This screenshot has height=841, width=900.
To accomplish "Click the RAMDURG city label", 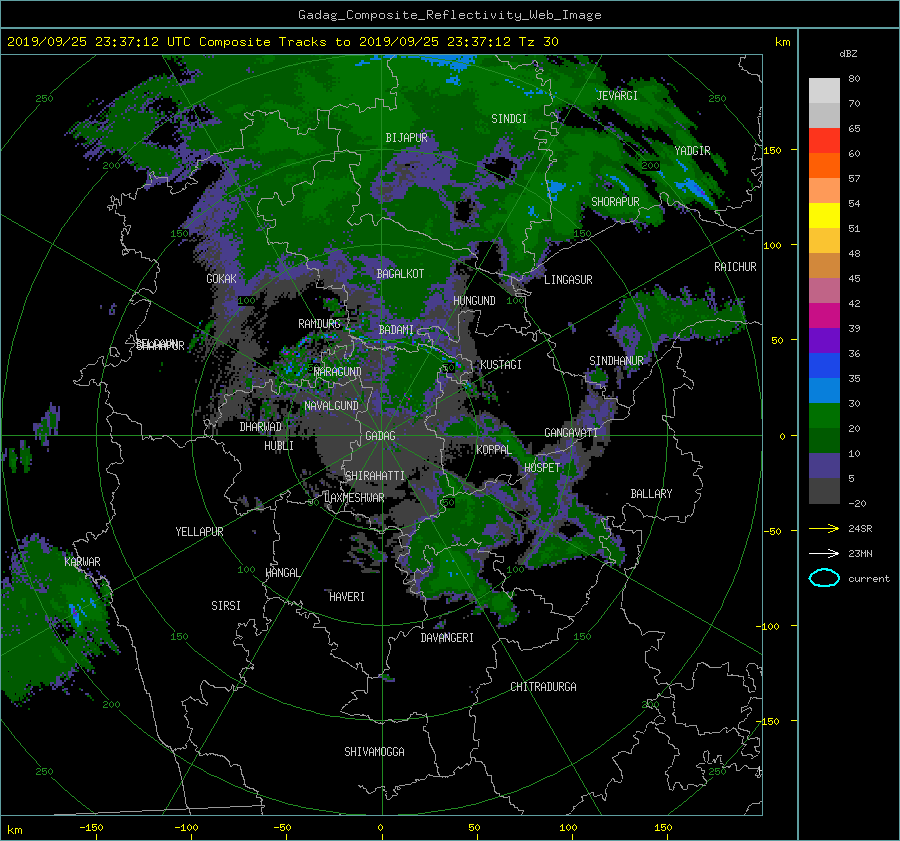I will 319,324.
